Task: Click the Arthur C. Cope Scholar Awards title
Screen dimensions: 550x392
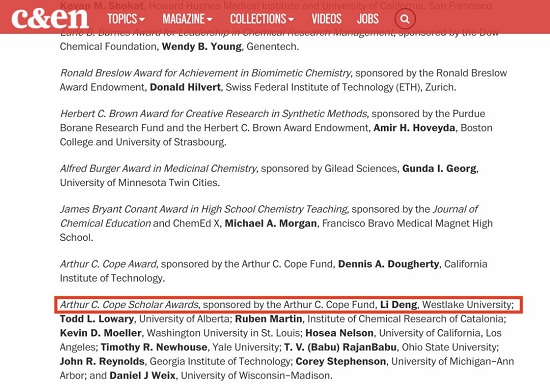Action: click(129, 305)
